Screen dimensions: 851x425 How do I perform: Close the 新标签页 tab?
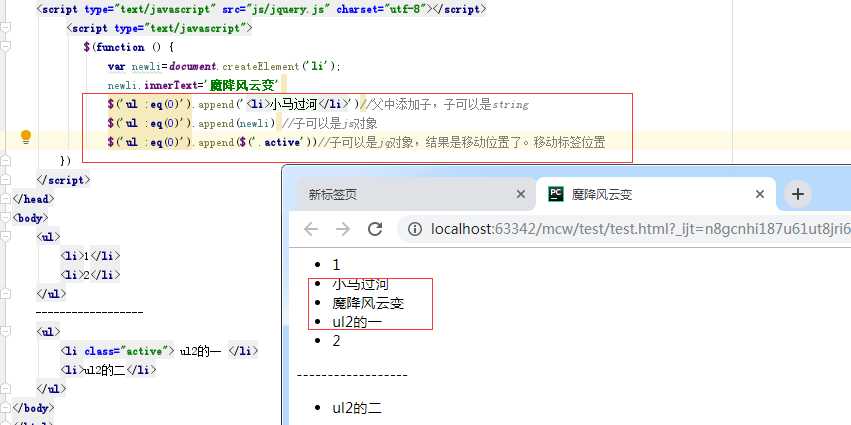[520, 194]
